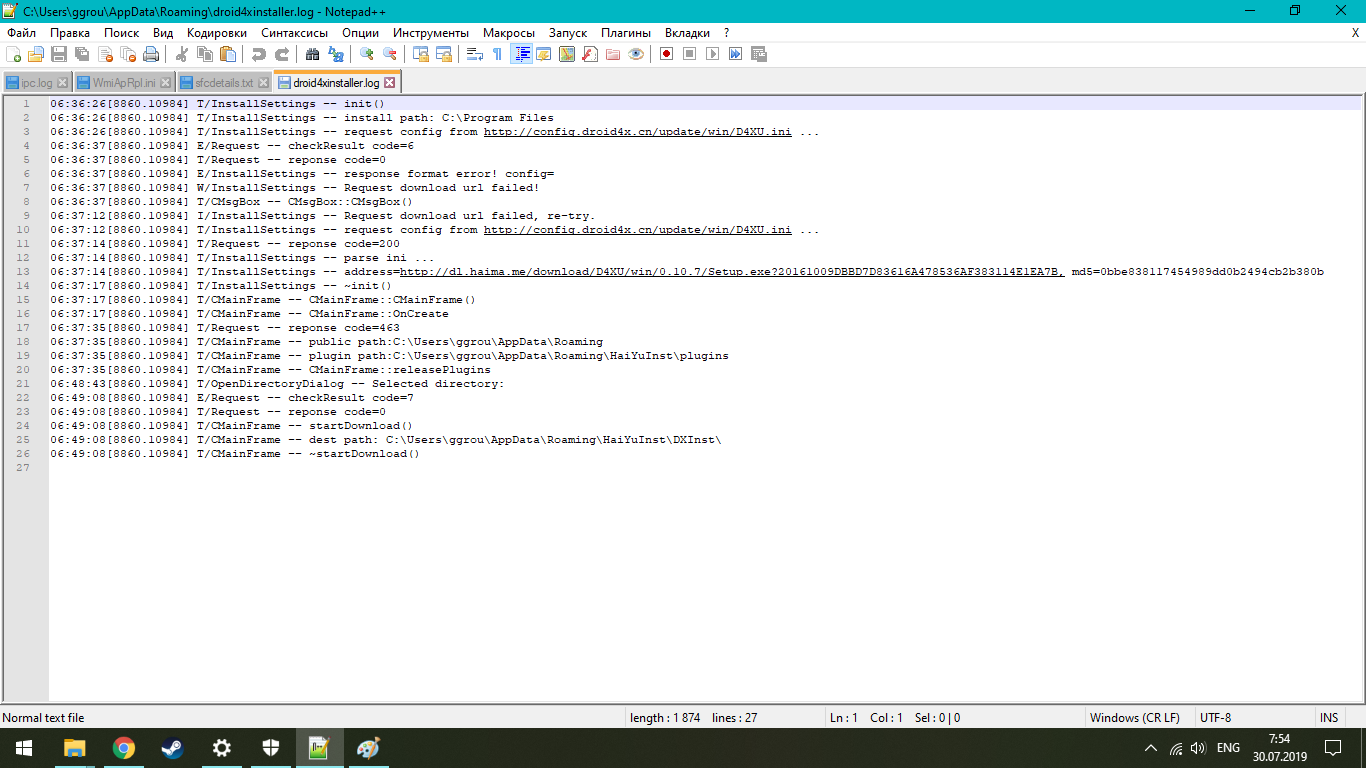Open the Document Map panel icon
The image size is (1366, 768).
tap(566, 54)
